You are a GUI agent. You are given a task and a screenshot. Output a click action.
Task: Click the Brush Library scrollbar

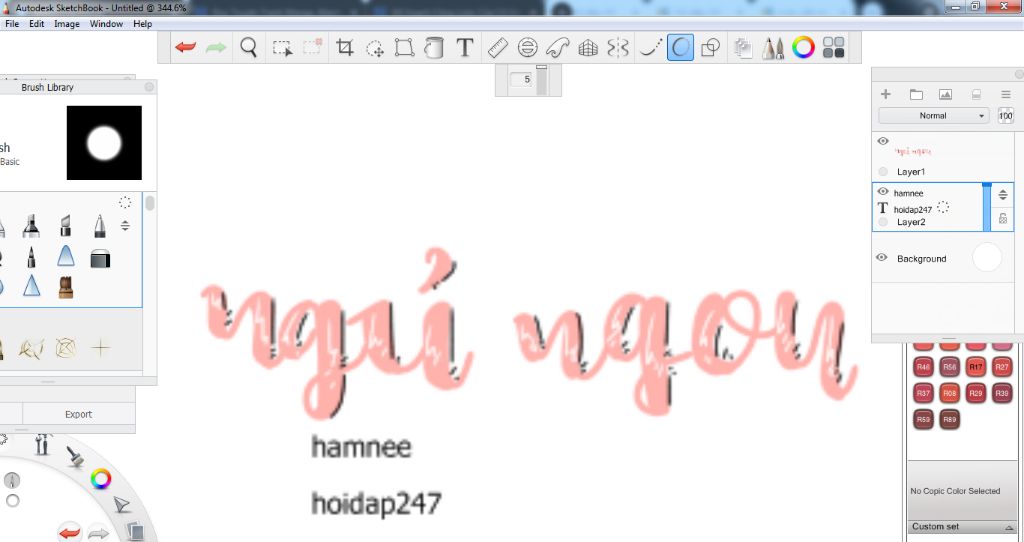pyautogui.click(x=150, y=203)
